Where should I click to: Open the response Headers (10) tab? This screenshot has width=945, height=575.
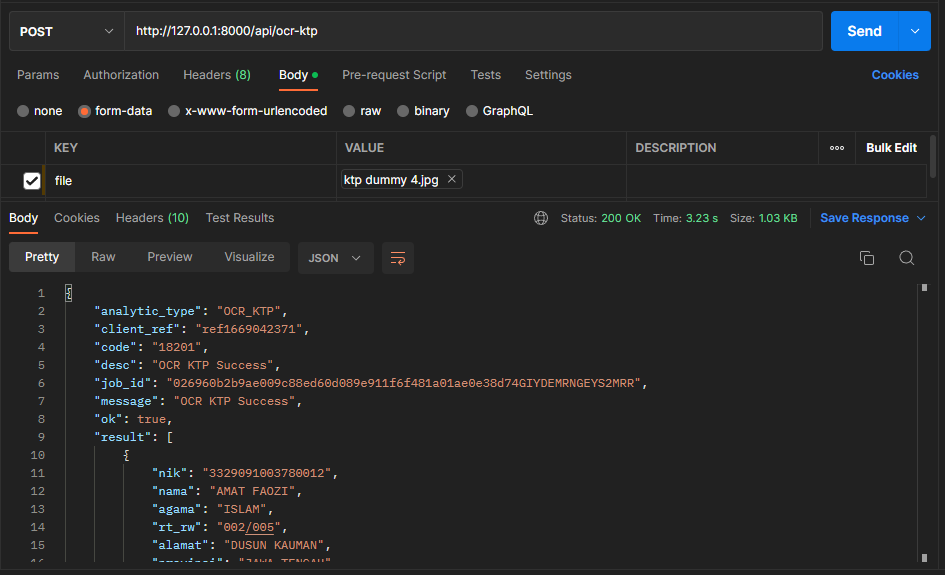click(x=152, y=218)
